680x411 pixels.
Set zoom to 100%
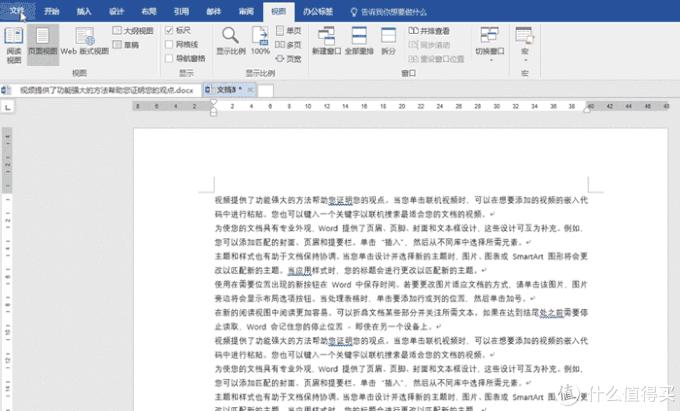[260, 42]
